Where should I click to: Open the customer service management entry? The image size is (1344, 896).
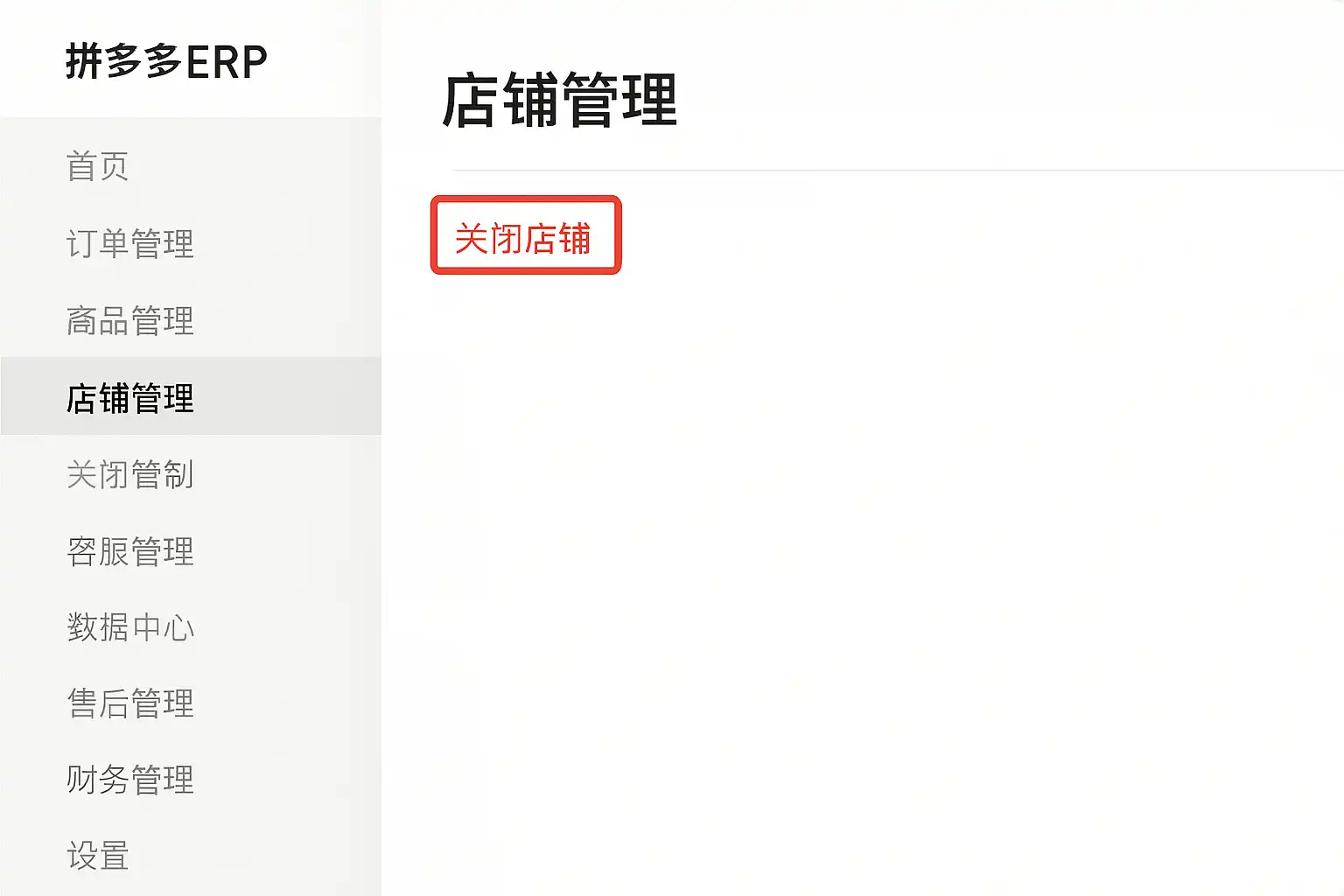[x=191, y=550]
